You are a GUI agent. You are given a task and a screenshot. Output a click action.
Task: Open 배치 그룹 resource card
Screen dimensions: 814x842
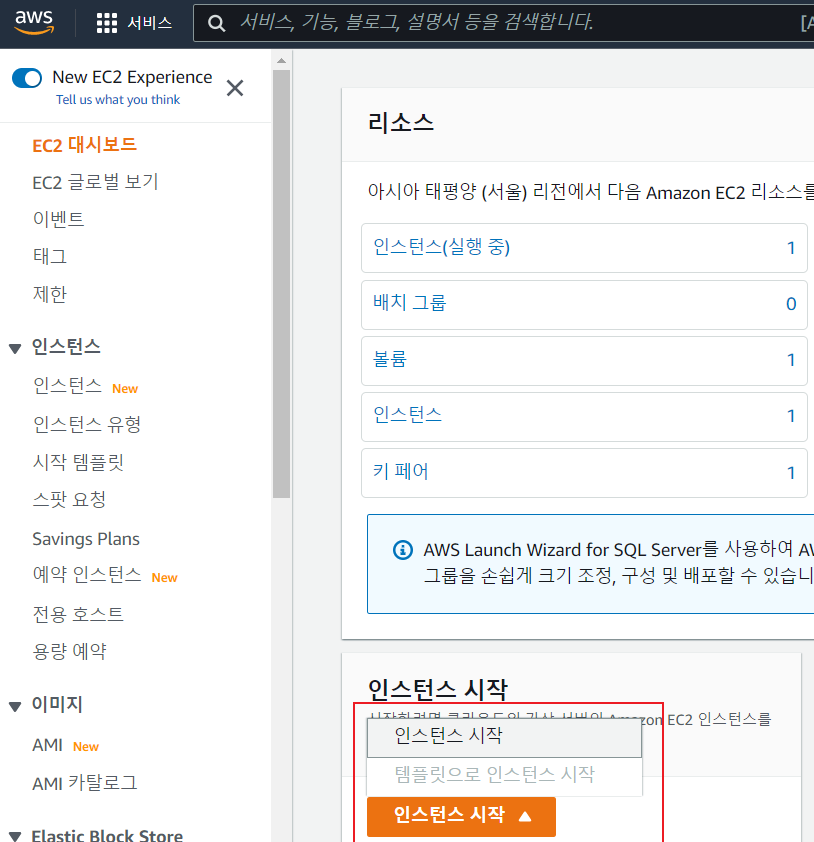pyautogui.click(x=584, y=304)
